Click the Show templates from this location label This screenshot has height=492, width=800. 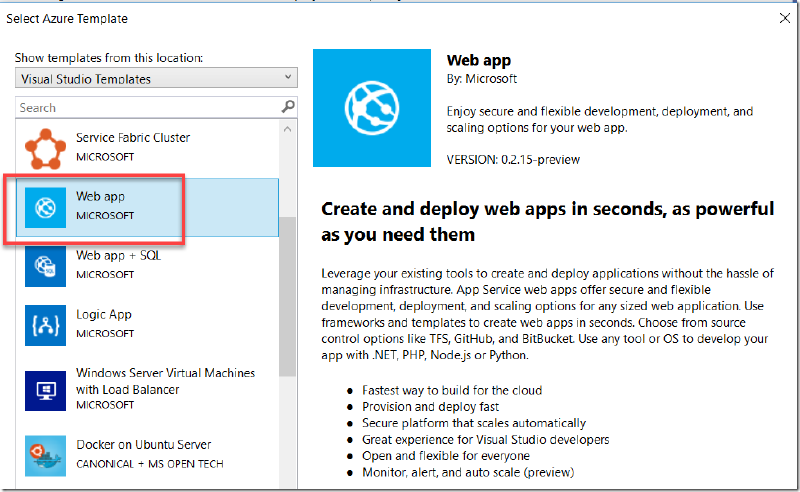coord(109,58)
